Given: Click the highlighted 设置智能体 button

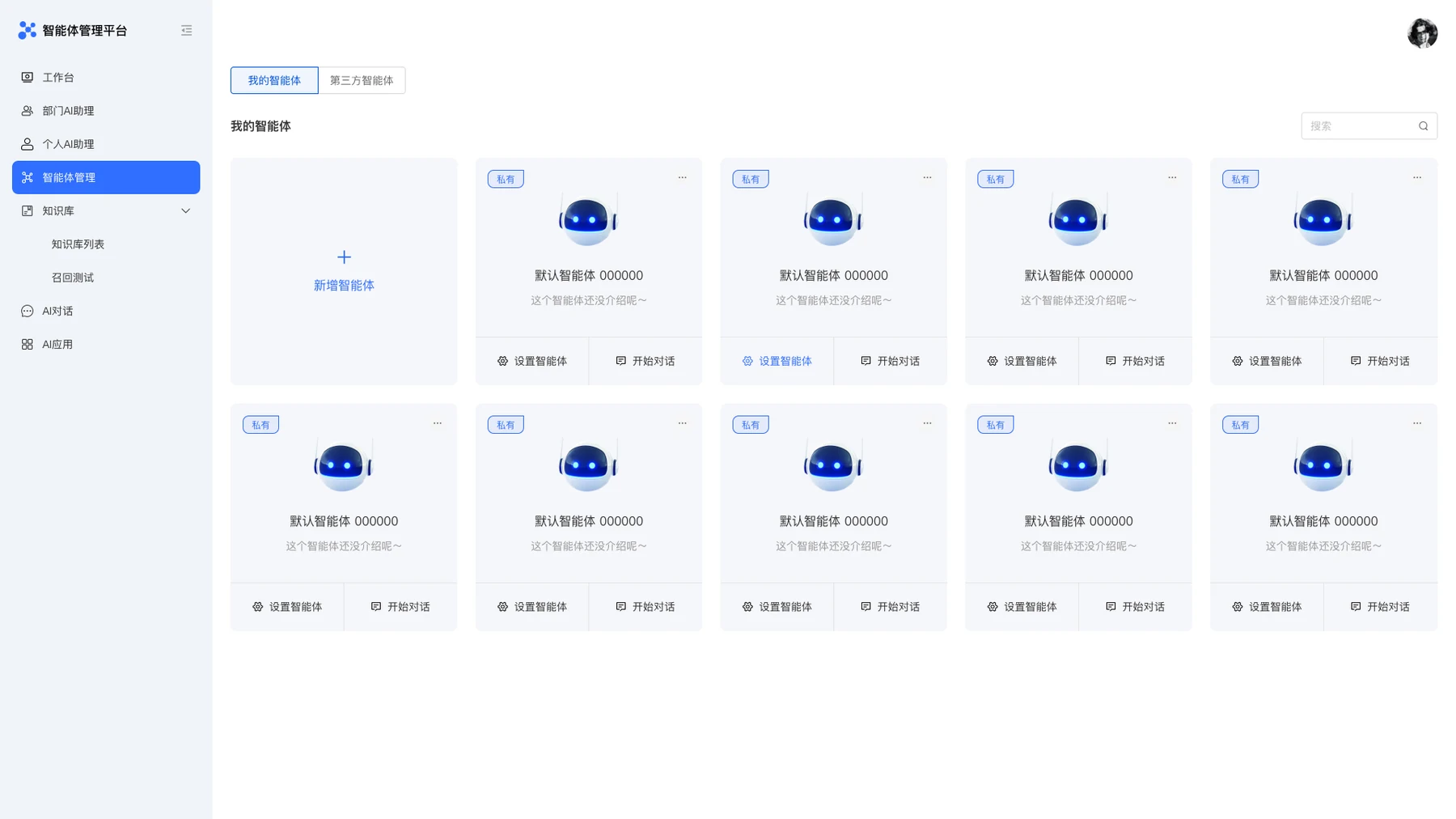Looking at the screenshot, I should 777,361.
